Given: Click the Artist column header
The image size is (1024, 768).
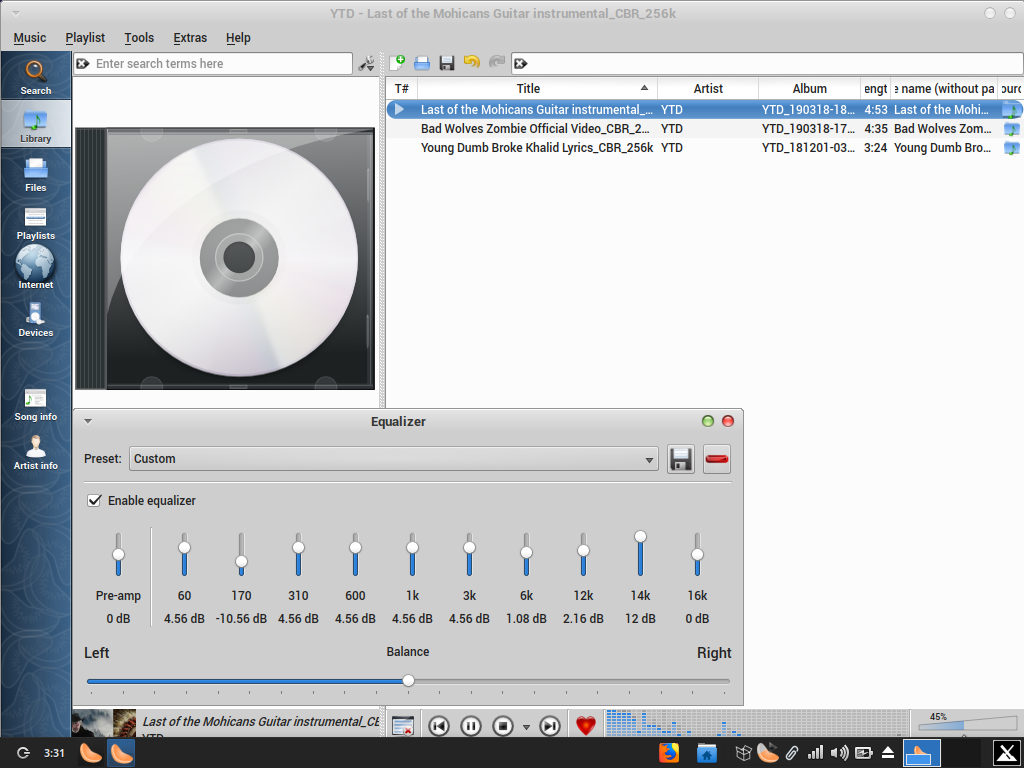Looking at the screenshot, I should click(x=708, y=88).
